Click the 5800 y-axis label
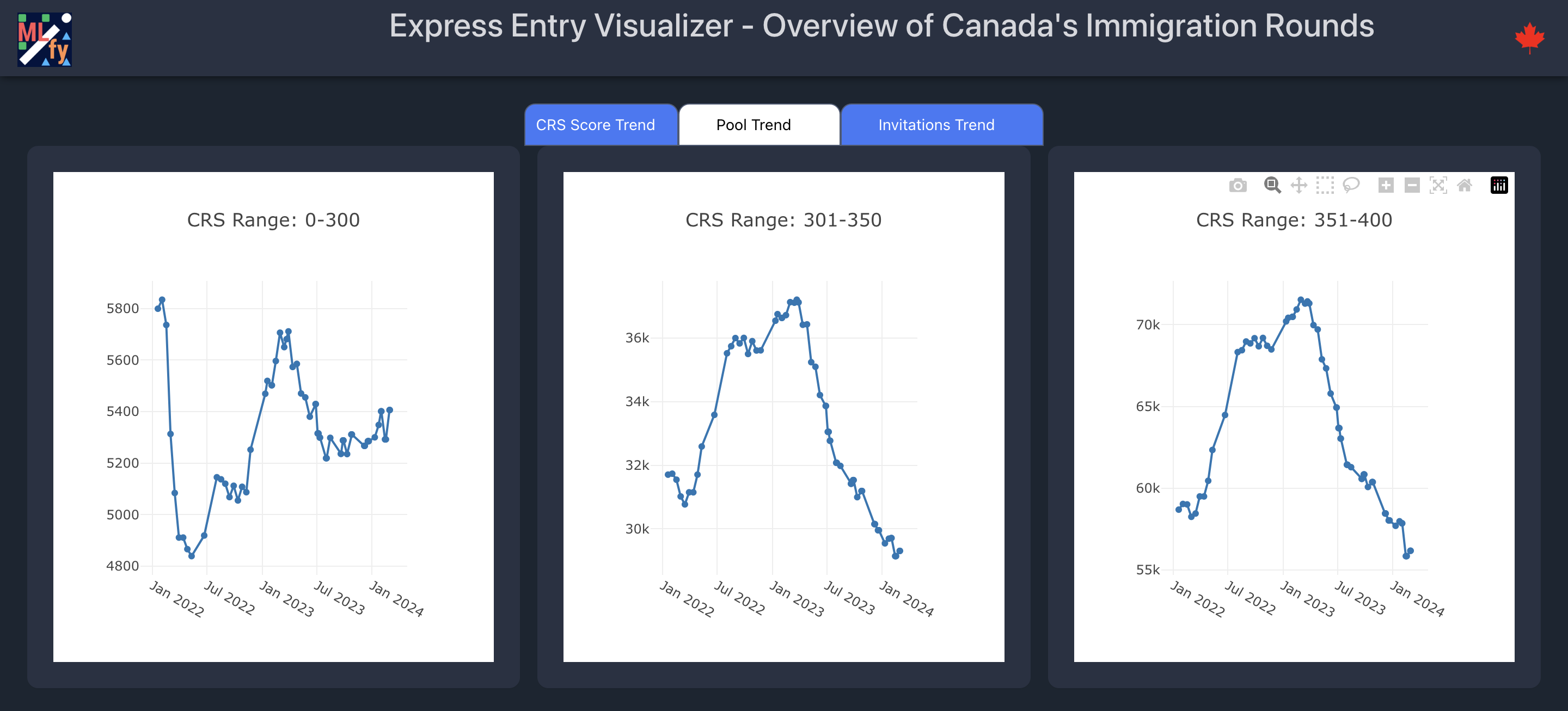Image resolution: width=1568 pixels, height=711 pixels. point(122,309)
